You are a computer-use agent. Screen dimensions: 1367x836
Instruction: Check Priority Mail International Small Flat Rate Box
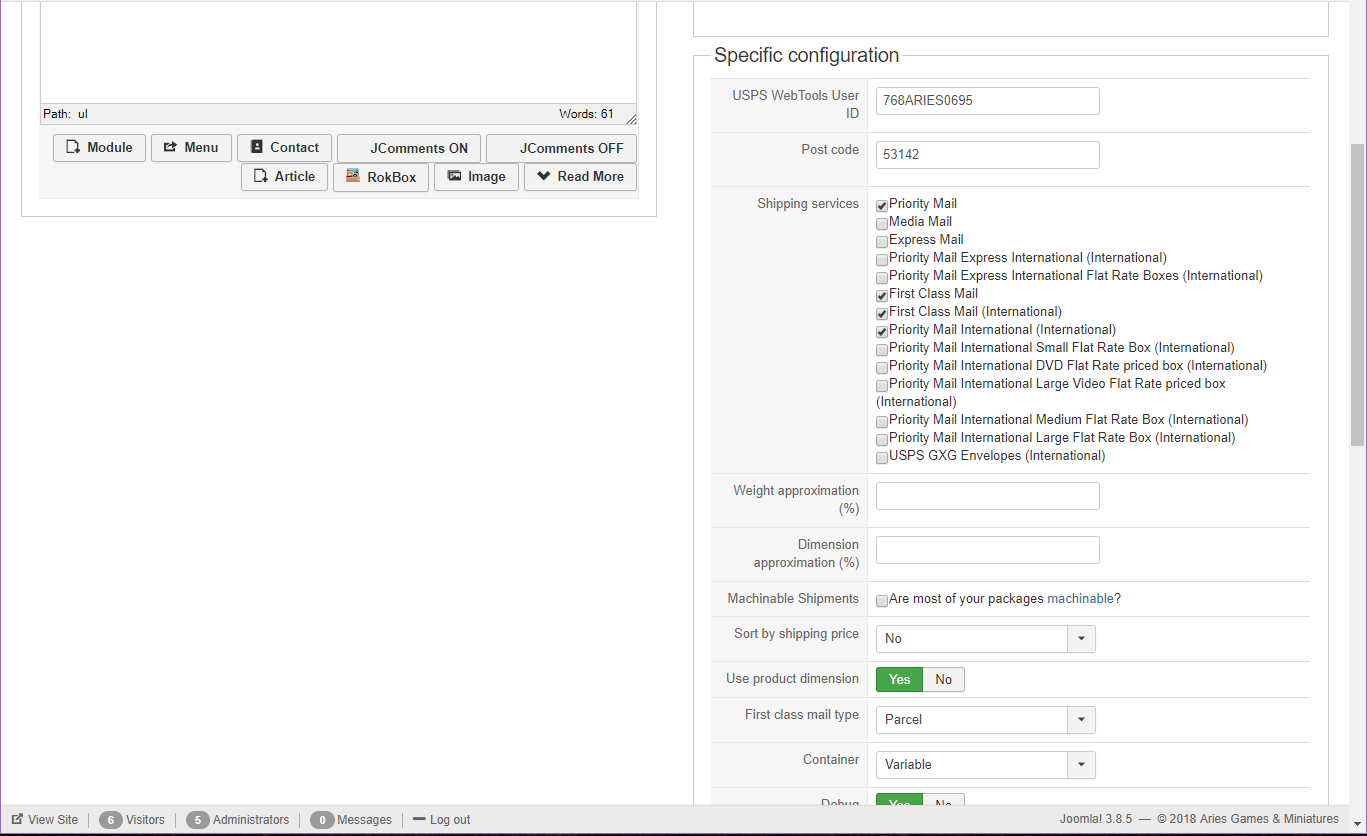pyautogui.click(x=882, y=349)
